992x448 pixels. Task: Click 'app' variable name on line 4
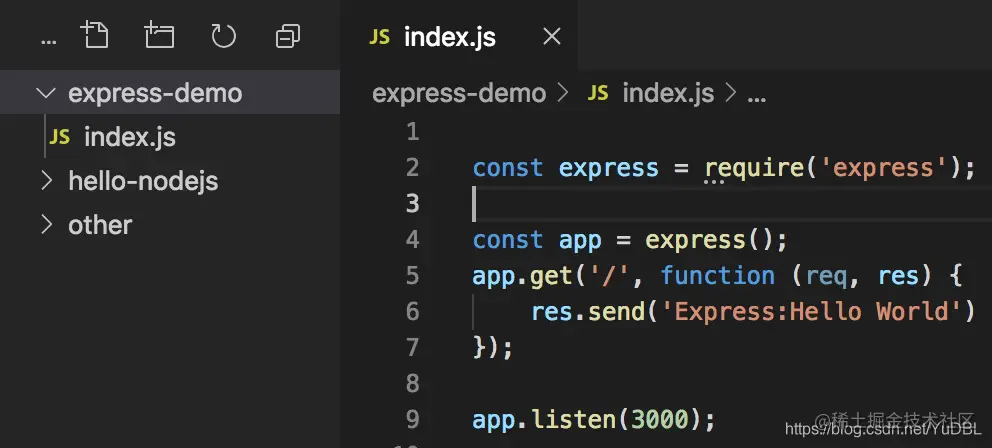[x=580, y=241]
